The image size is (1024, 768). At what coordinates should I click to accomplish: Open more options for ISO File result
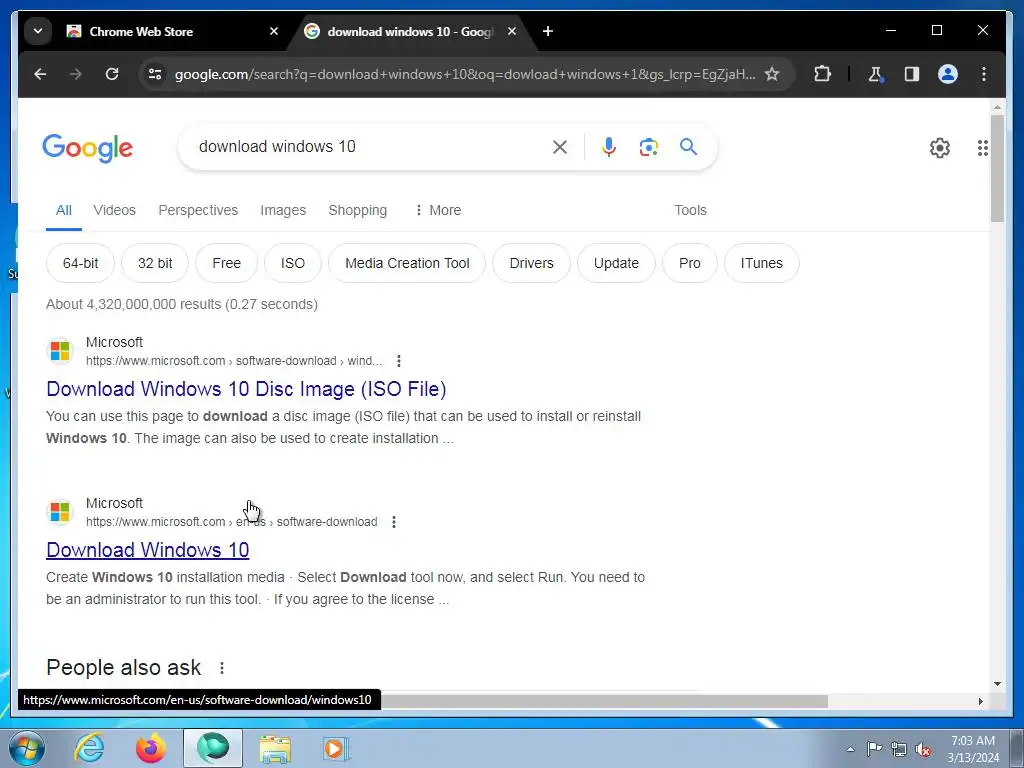point(399,361)
